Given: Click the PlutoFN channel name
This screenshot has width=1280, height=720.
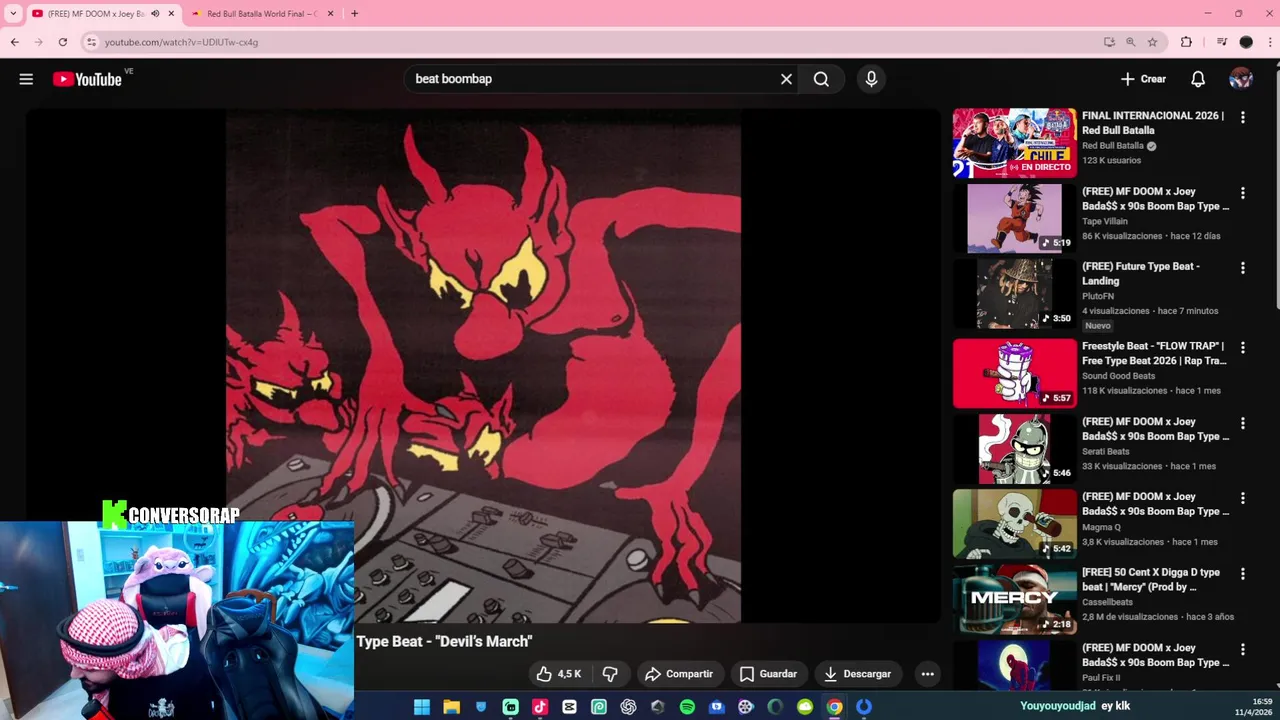Looking at the screenshot, I should (x=1098, y=296).
